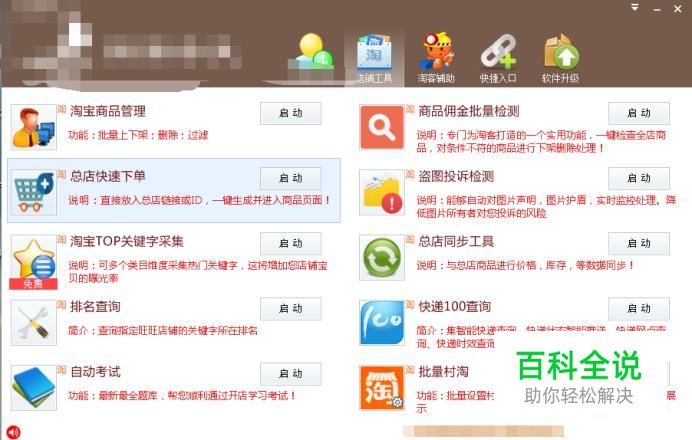Image resolution: width=692 pixels, height=440 pixels.
Task: Switch to the 淘客辅助 tab
Action: coord(436,59)
